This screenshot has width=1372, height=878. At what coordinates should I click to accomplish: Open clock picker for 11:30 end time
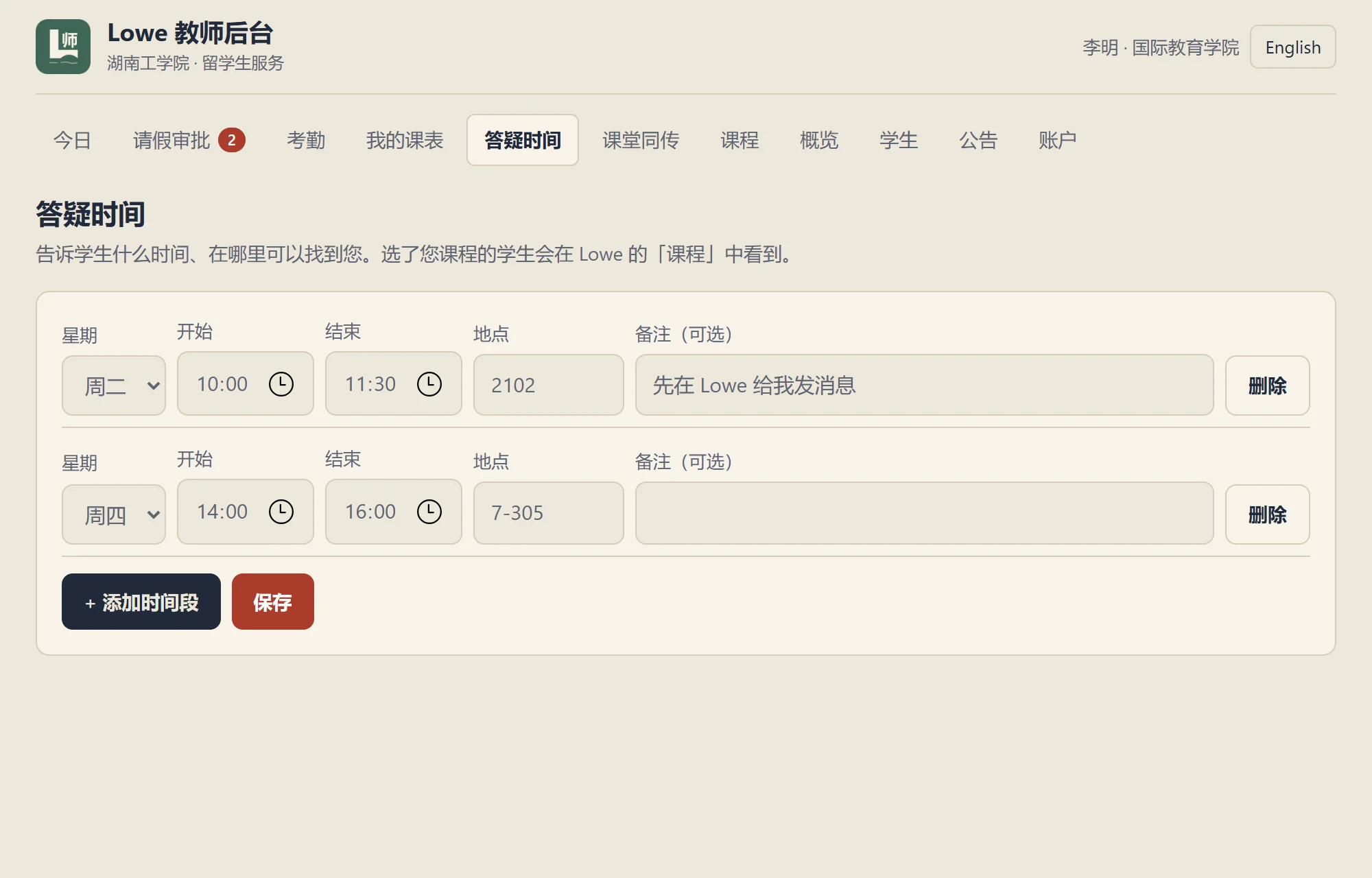429,384
